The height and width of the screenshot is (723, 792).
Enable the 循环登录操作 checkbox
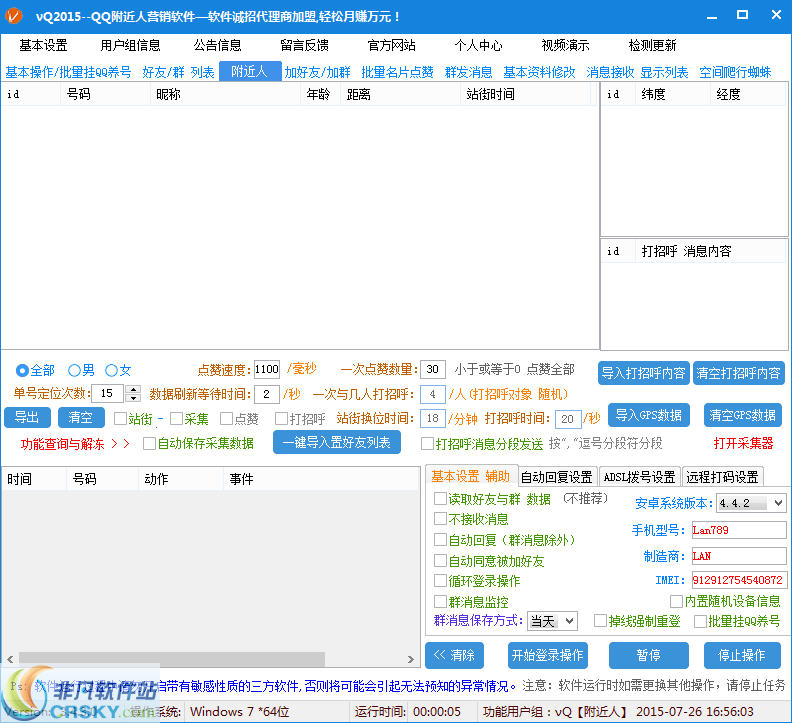point(440,581)
